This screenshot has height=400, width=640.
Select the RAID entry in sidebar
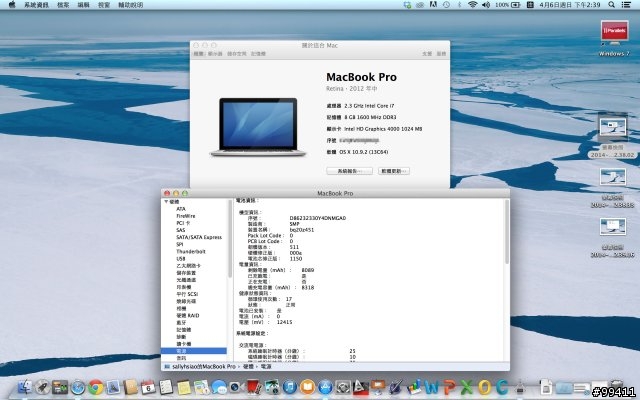click(x=188, y=316)
